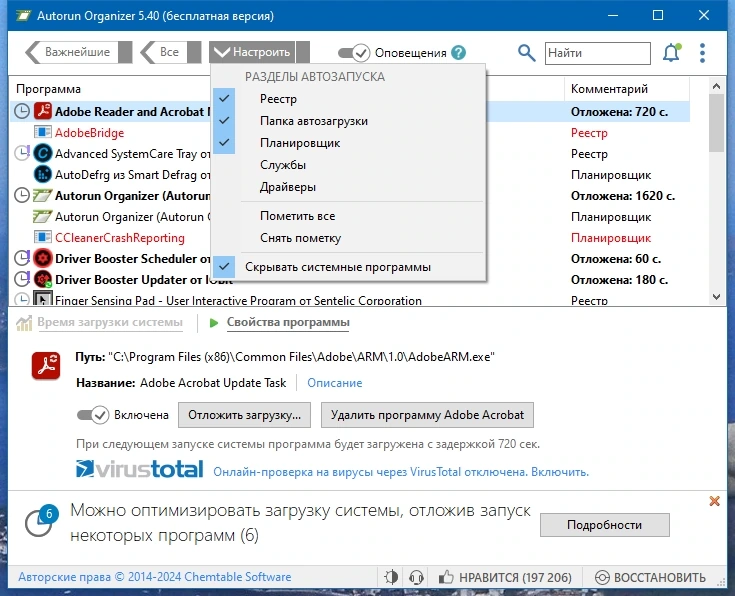Click the Driver Booster Updater icon
The image size is (735, 596).
(x=43, y=279)
